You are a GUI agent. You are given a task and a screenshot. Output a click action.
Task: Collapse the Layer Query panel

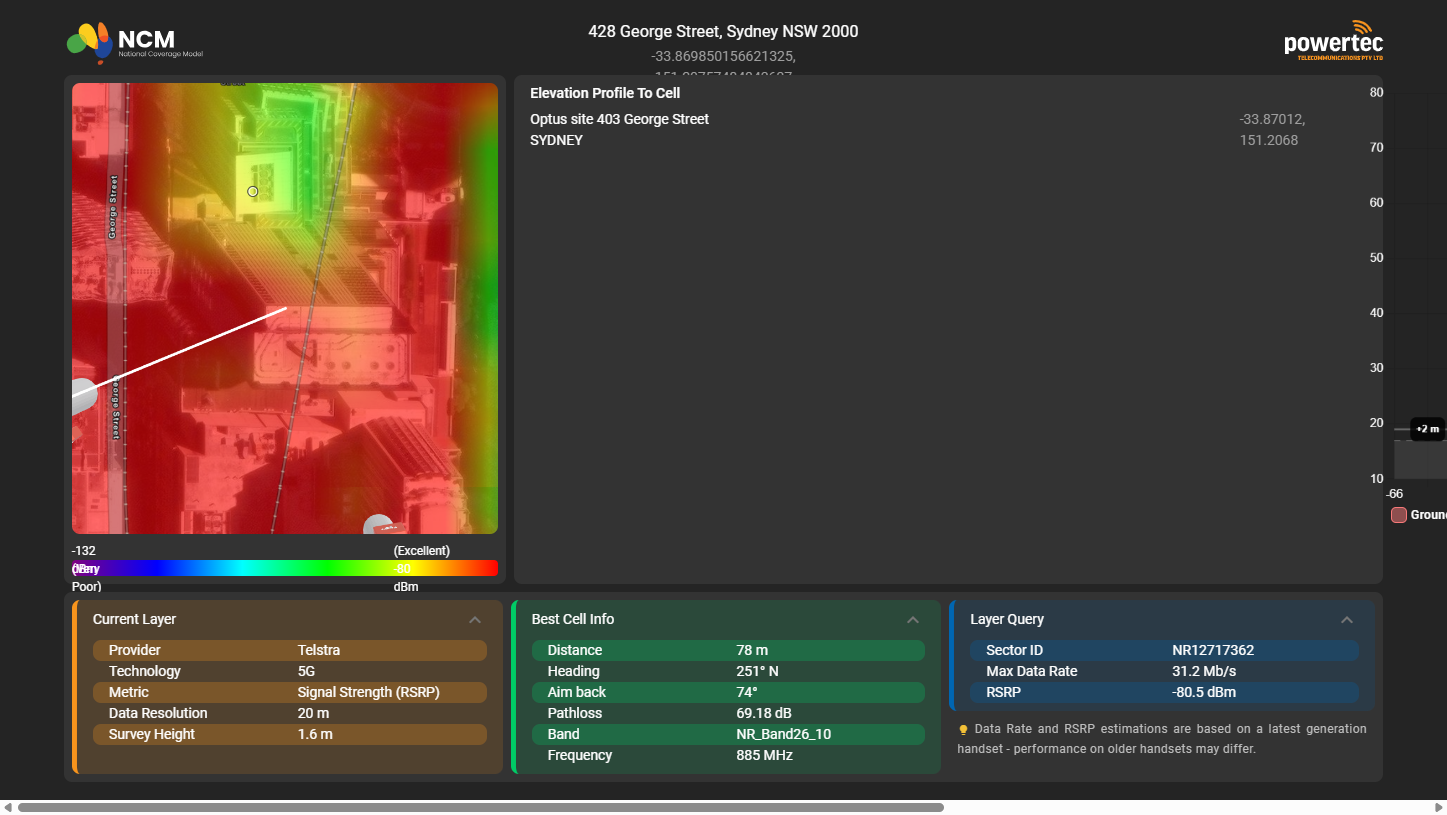1347,620
